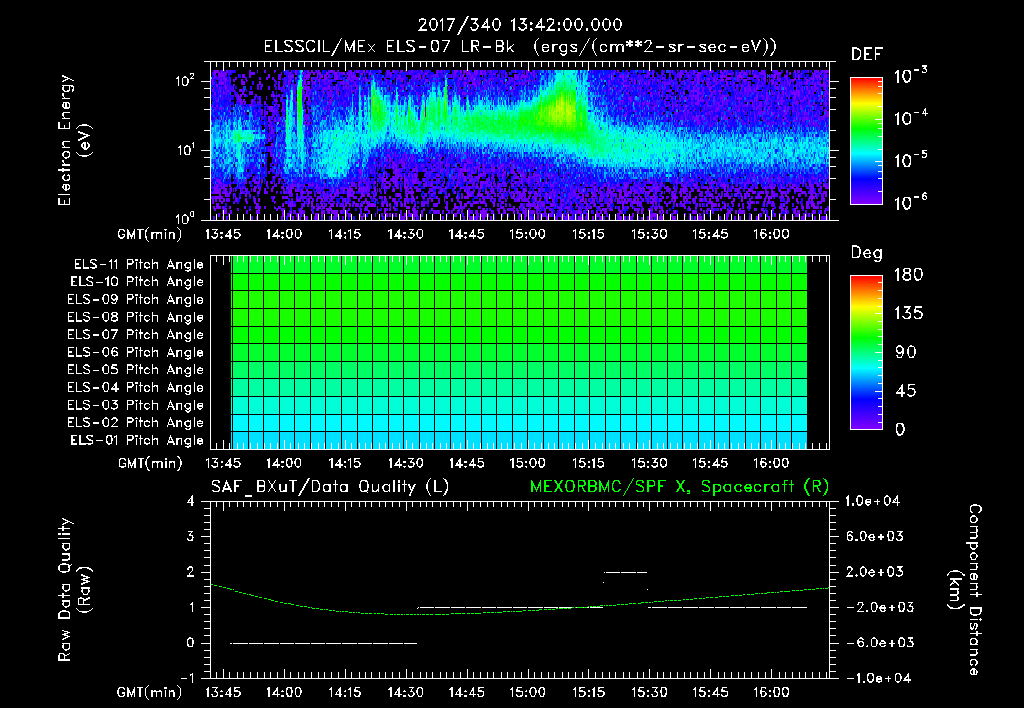Click the 10² tick on electron energy axis
This screenshot has width=1024, height=708.
point(186,82)
